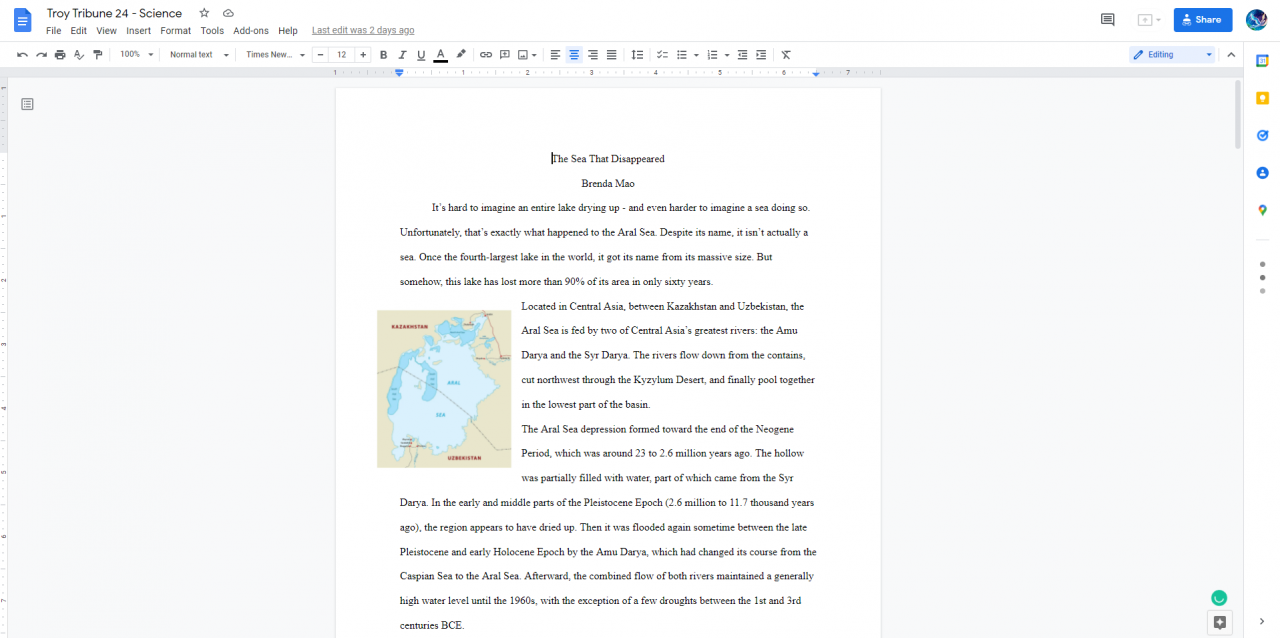
Task: Enable justify text alignment
Action: point(611,55)
